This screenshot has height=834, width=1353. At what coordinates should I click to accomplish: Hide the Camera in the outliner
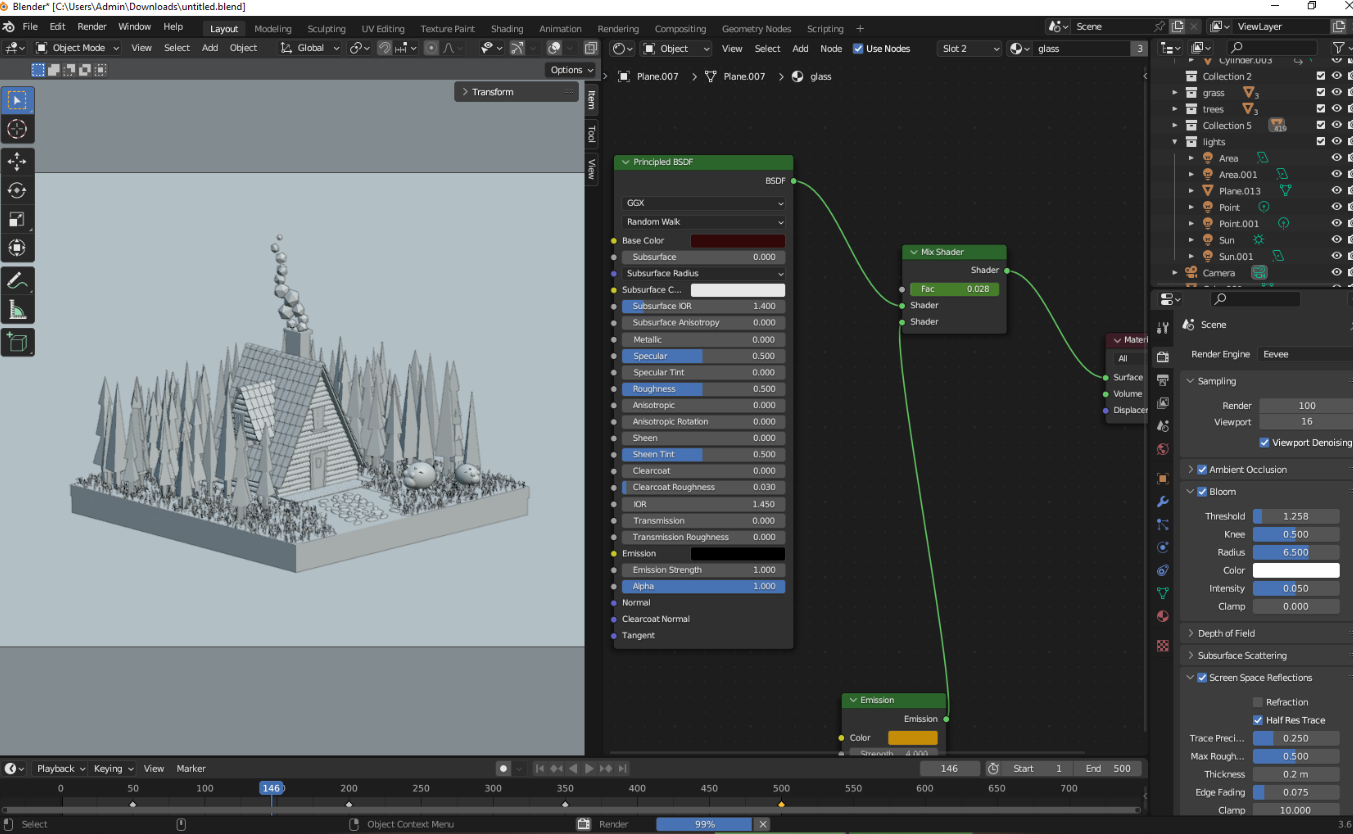click(1336, 273)
